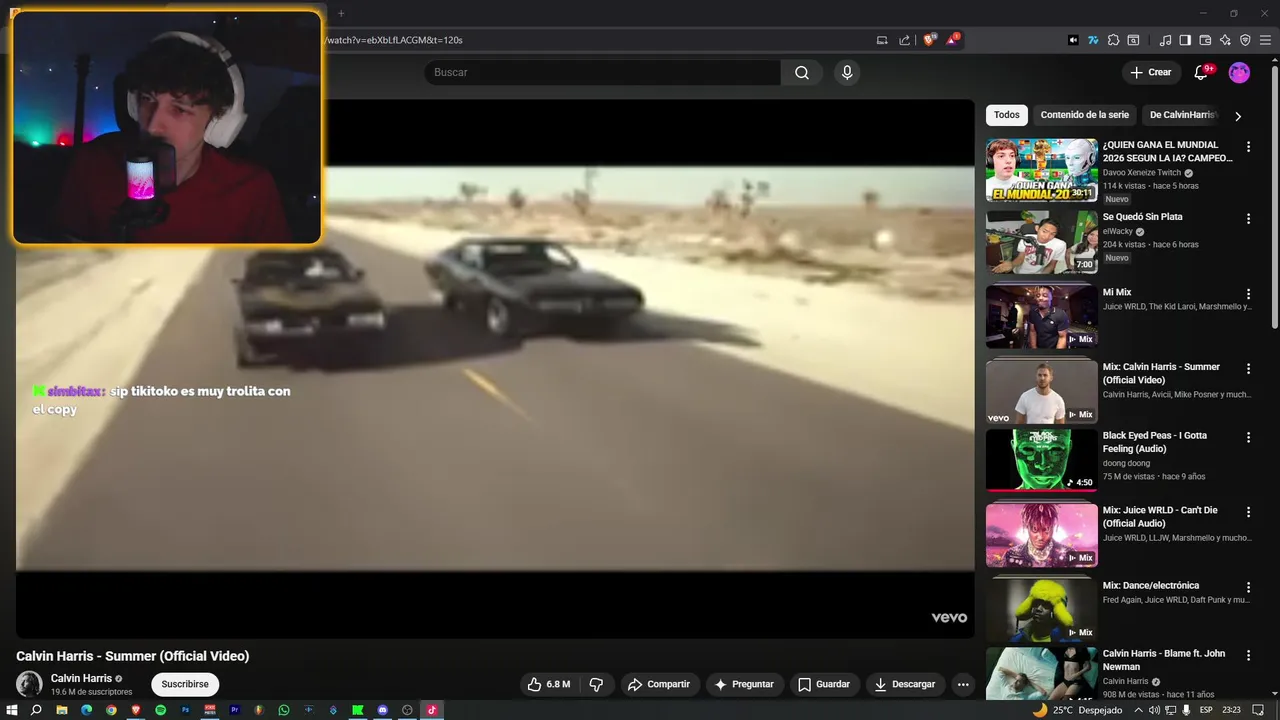Viewport: 1280px width, 720px height.
Task: Open Photoshop from the taskbar
Action: 185,710
